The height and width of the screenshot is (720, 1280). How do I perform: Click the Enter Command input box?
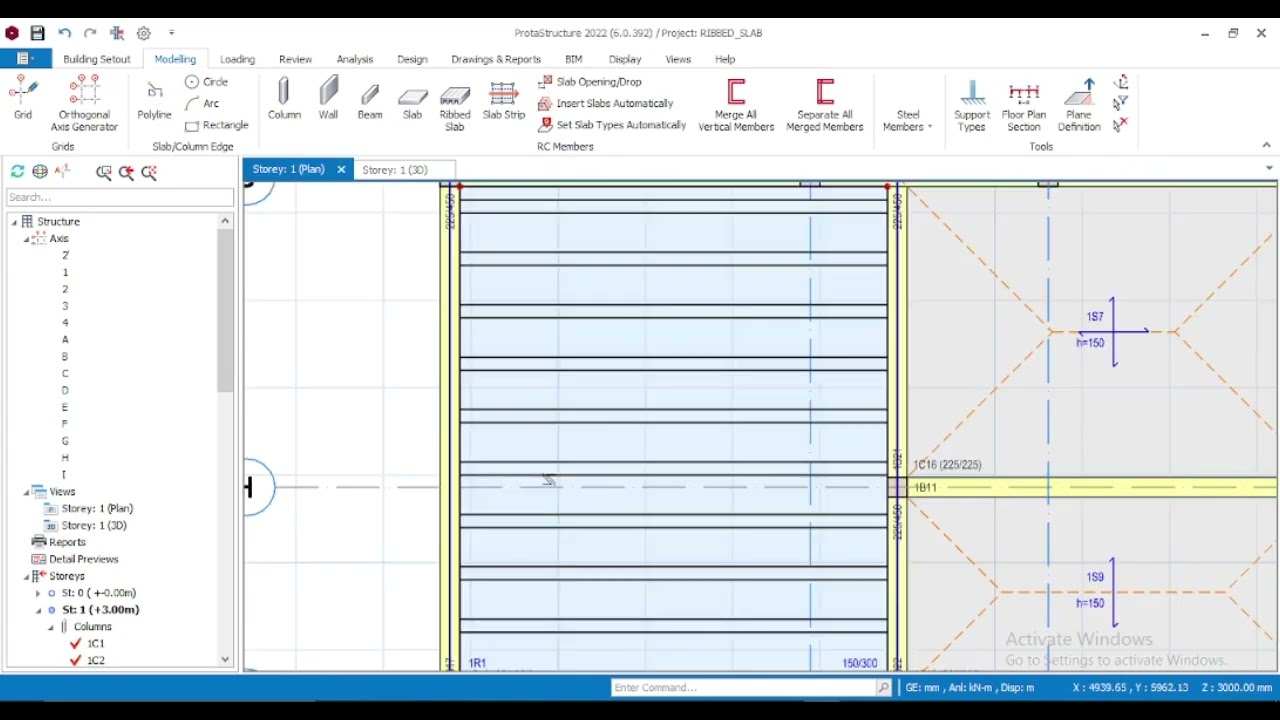click(x=744, y=688)
